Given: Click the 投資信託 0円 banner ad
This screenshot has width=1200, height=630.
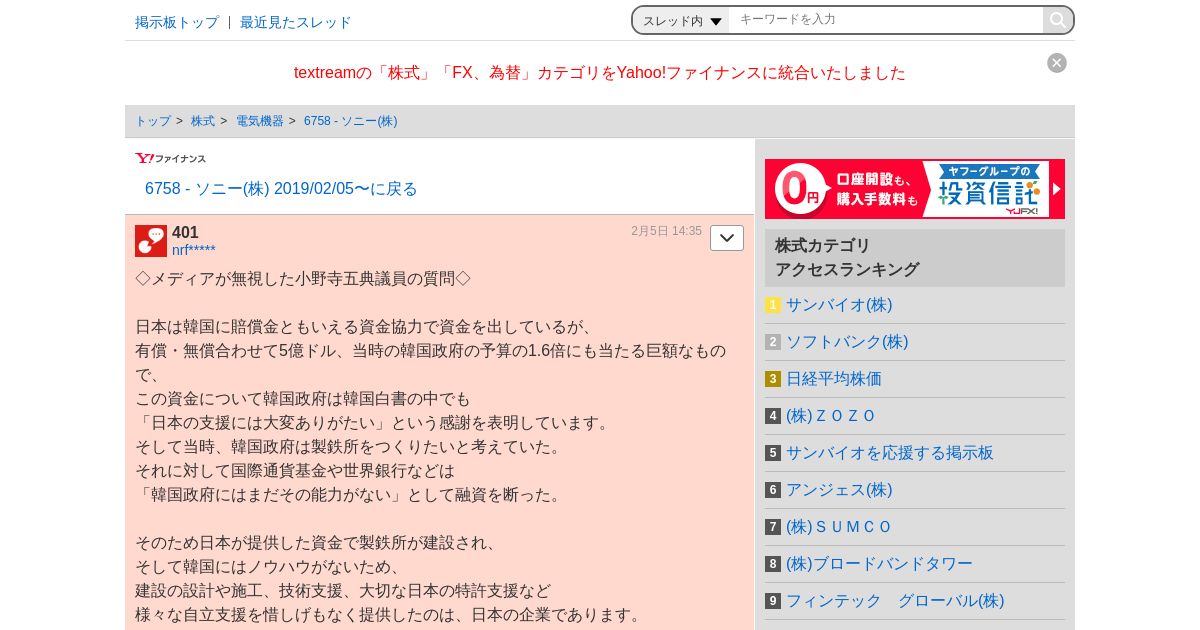Looking at the screenshot, I should 915,189.
